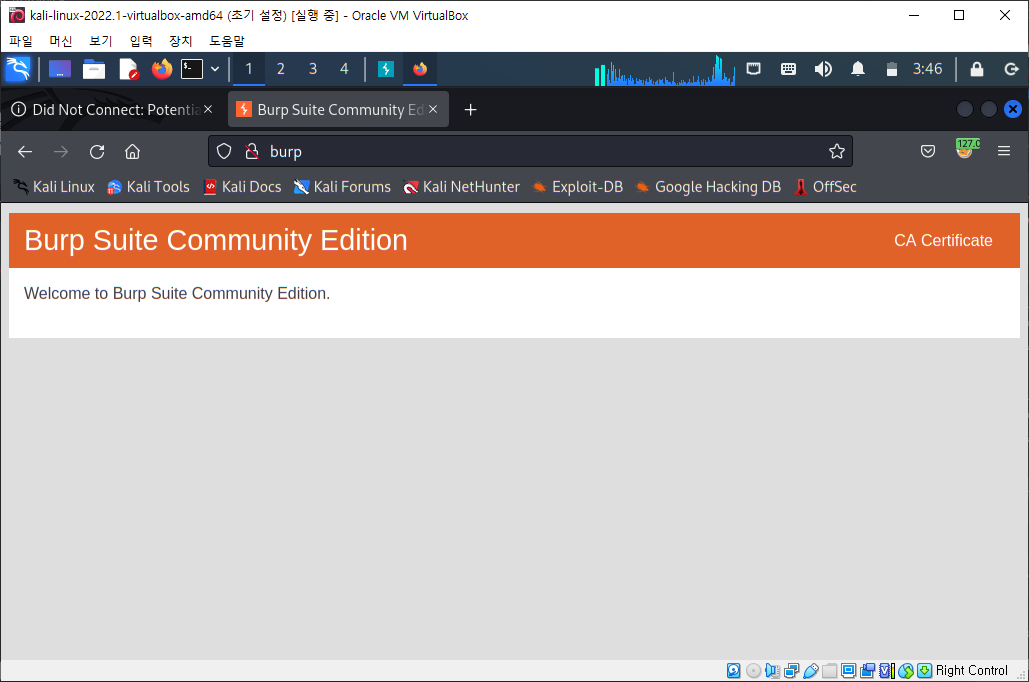Open the network connection tray icon
The height and width of the screenshot is (682, 1029).
[x=753, y=69]
